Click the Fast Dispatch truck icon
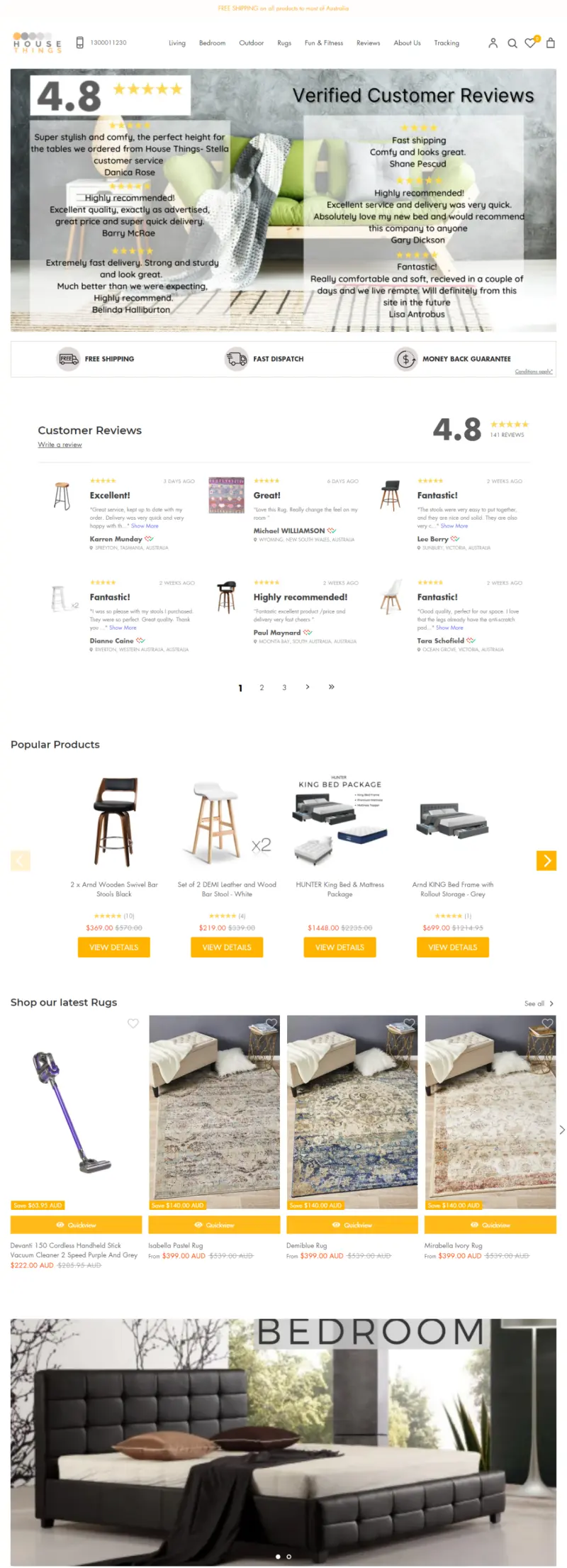Image resolution: width=567 pixels, height=1568 pixels. (236, 359)
